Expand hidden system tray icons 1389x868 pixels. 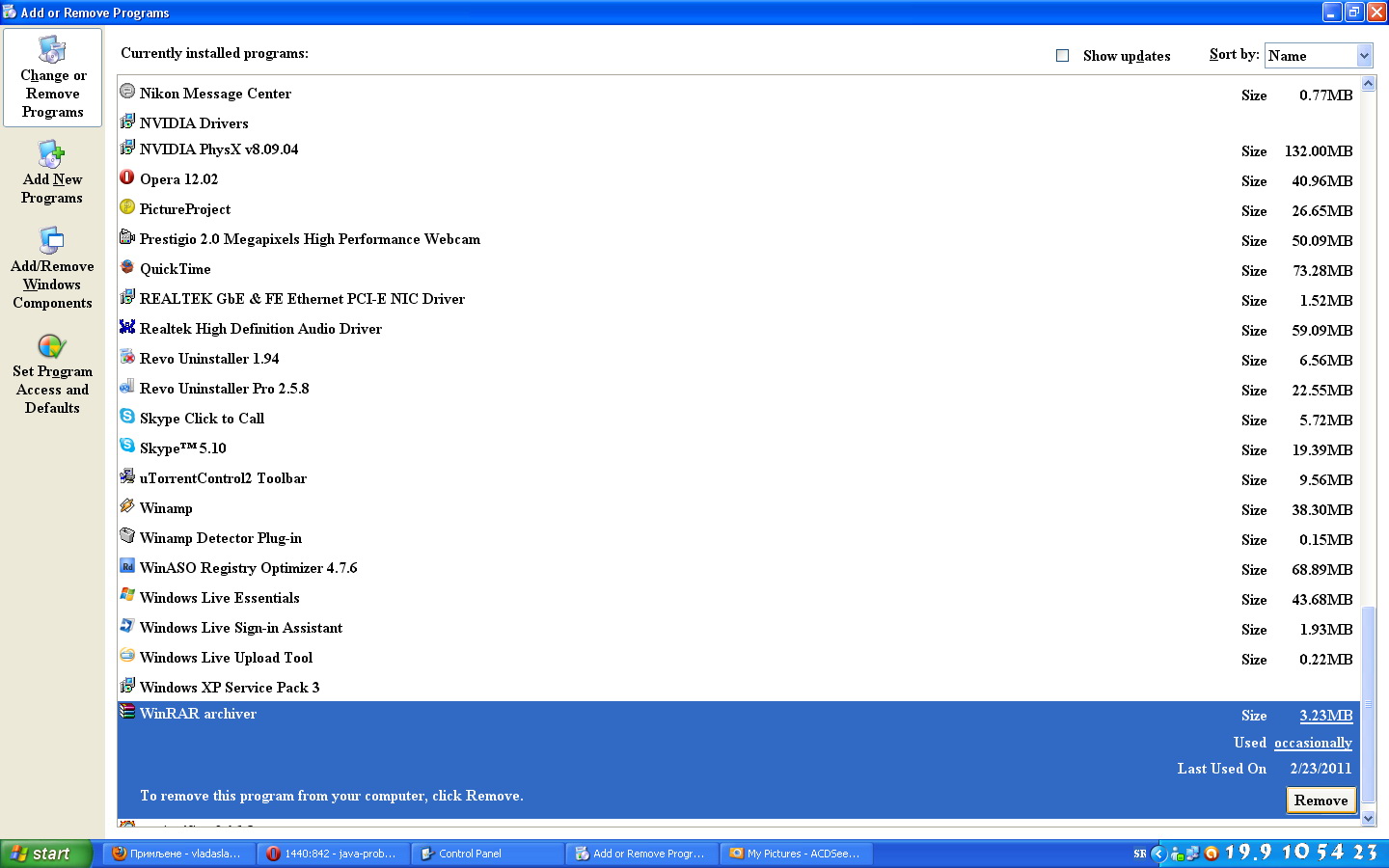coord(1159,854)
